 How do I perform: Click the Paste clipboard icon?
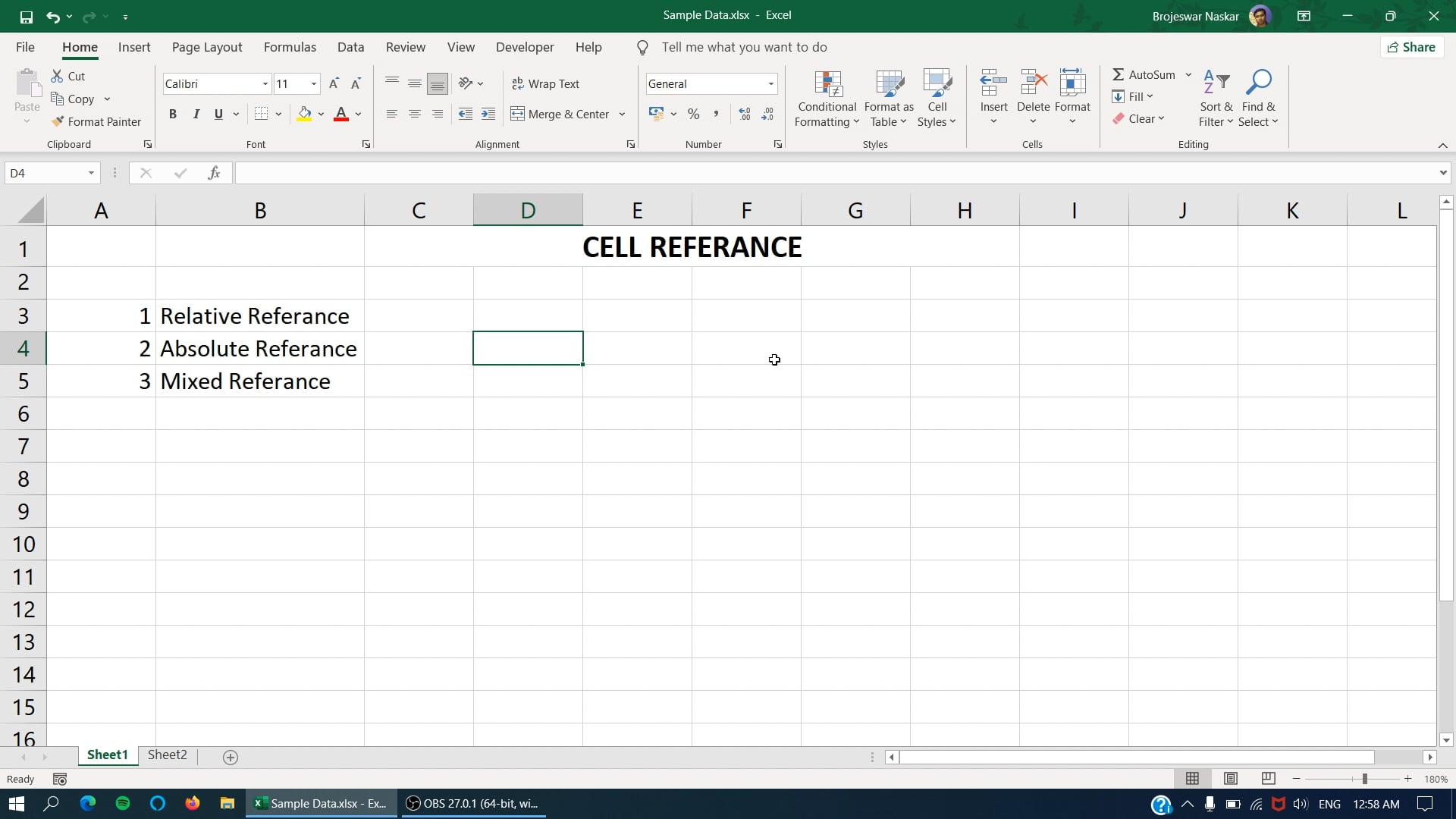coord(27,83)
